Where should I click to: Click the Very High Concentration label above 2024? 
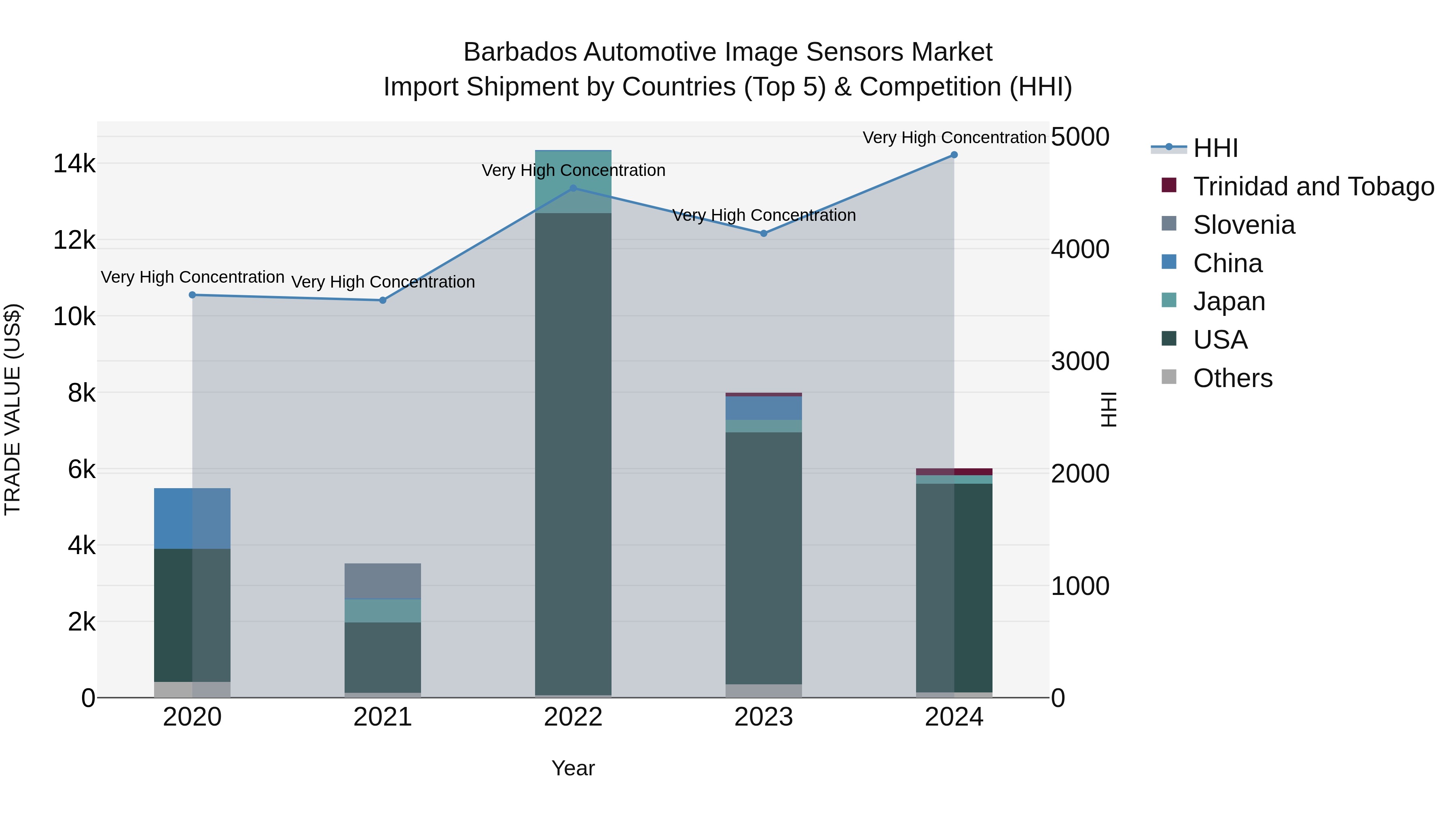pyautogui.click(x=954, y=138)
